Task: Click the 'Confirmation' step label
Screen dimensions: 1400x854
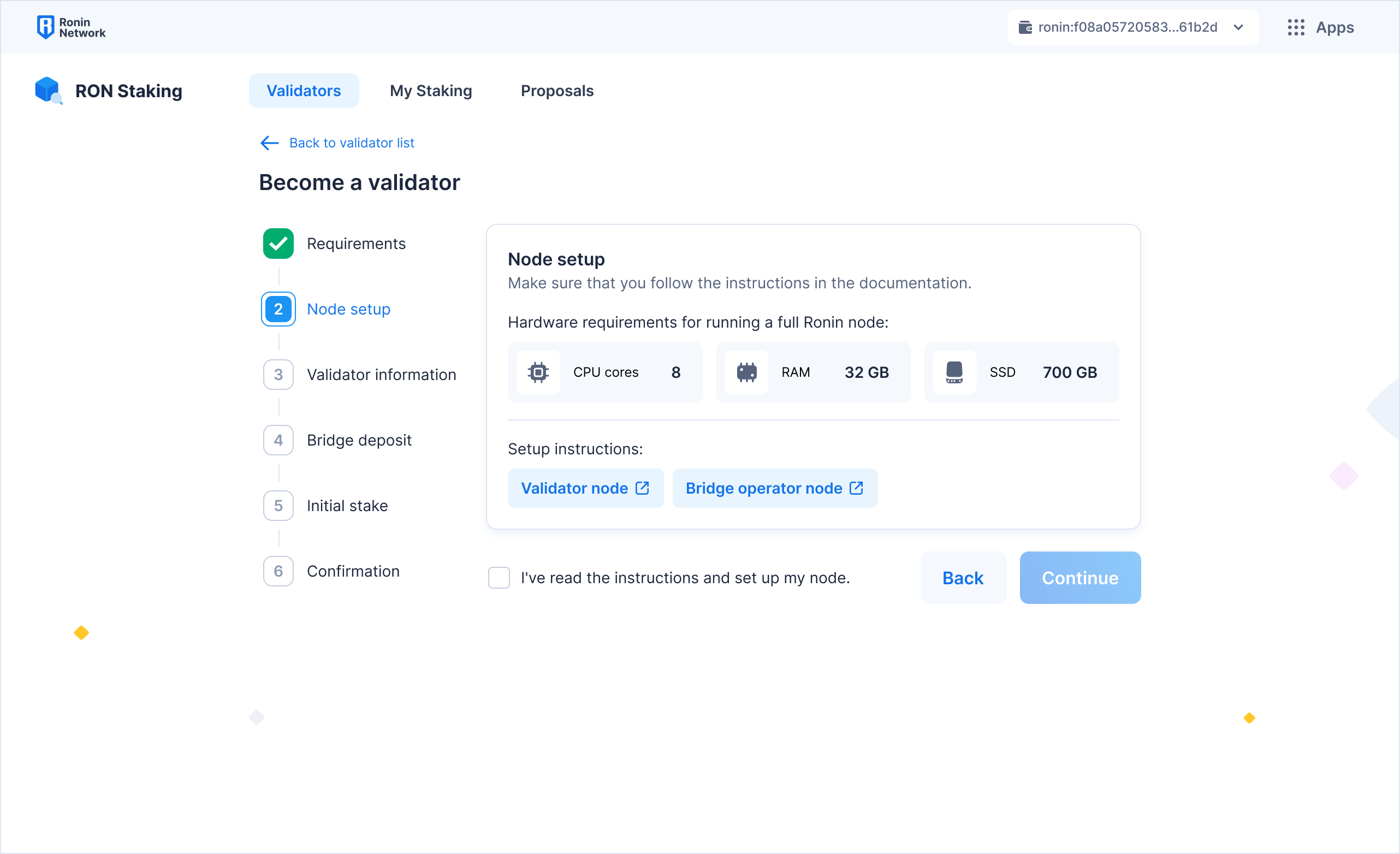Action: (353, 571)
